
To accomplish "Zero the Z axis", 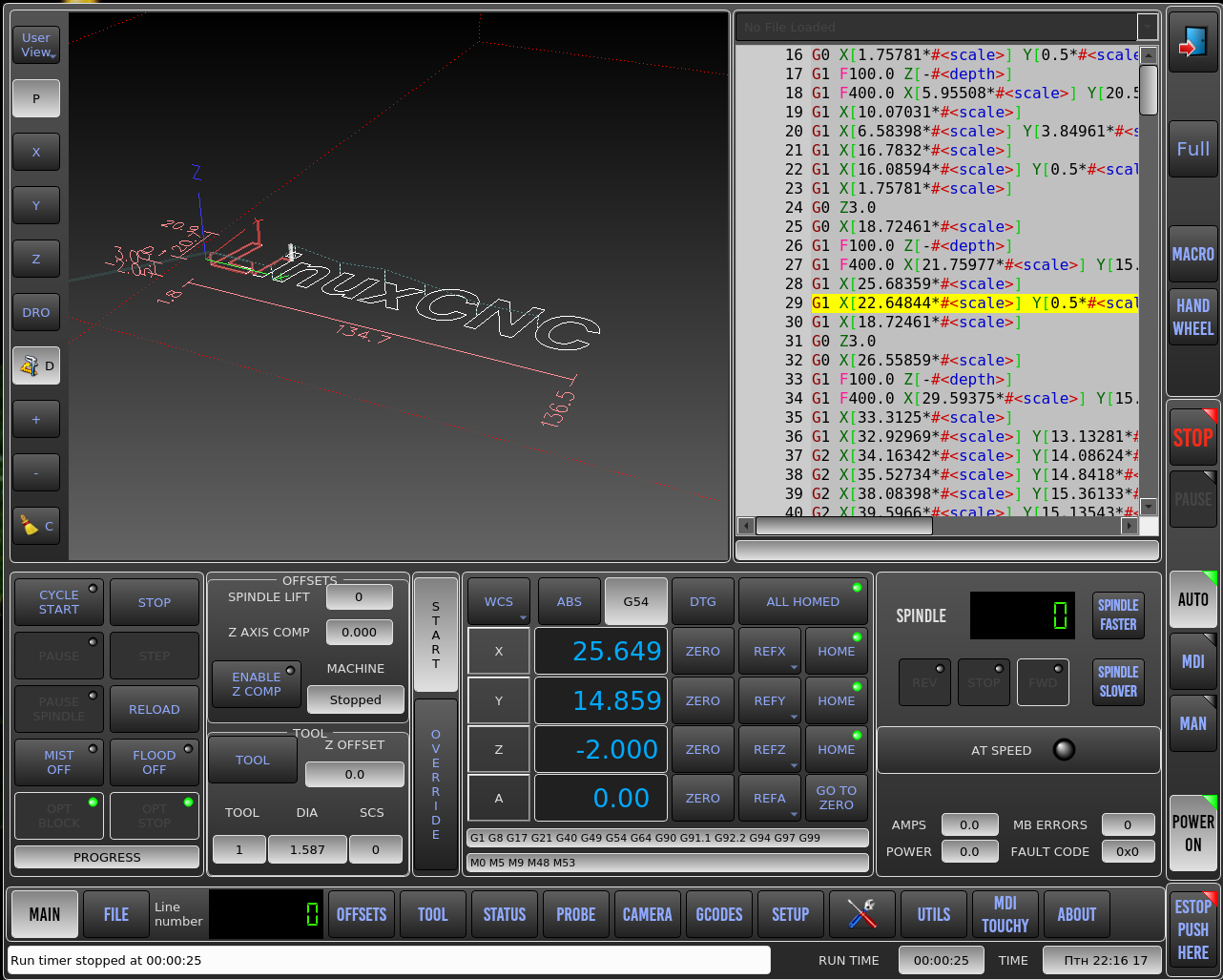I will pyautogui.click(x=703, y=749).
